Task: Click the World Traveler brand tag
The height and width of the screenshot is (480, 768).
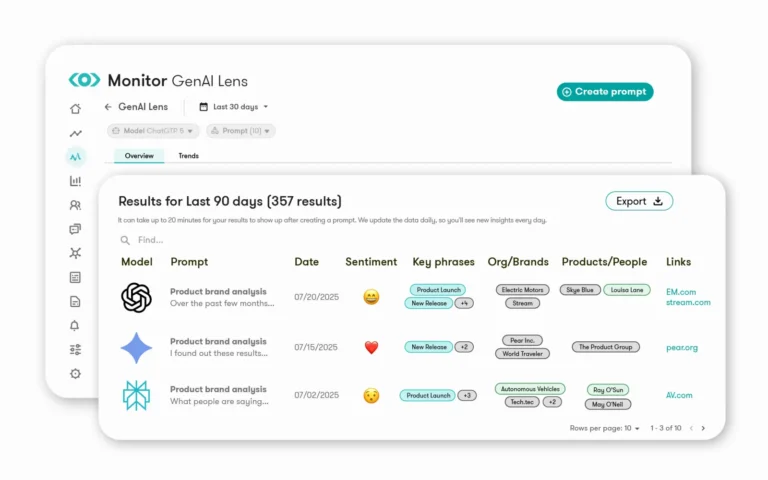Action: coord(523,353)
